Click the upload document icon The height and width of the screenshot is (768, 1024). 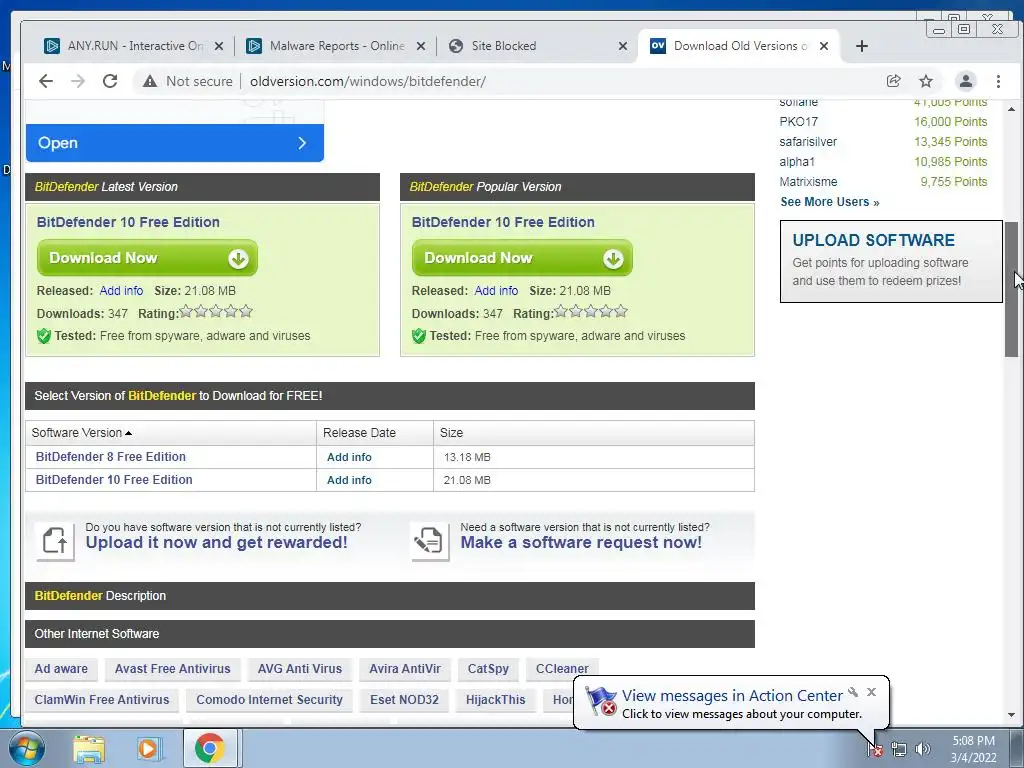(55, 541)
